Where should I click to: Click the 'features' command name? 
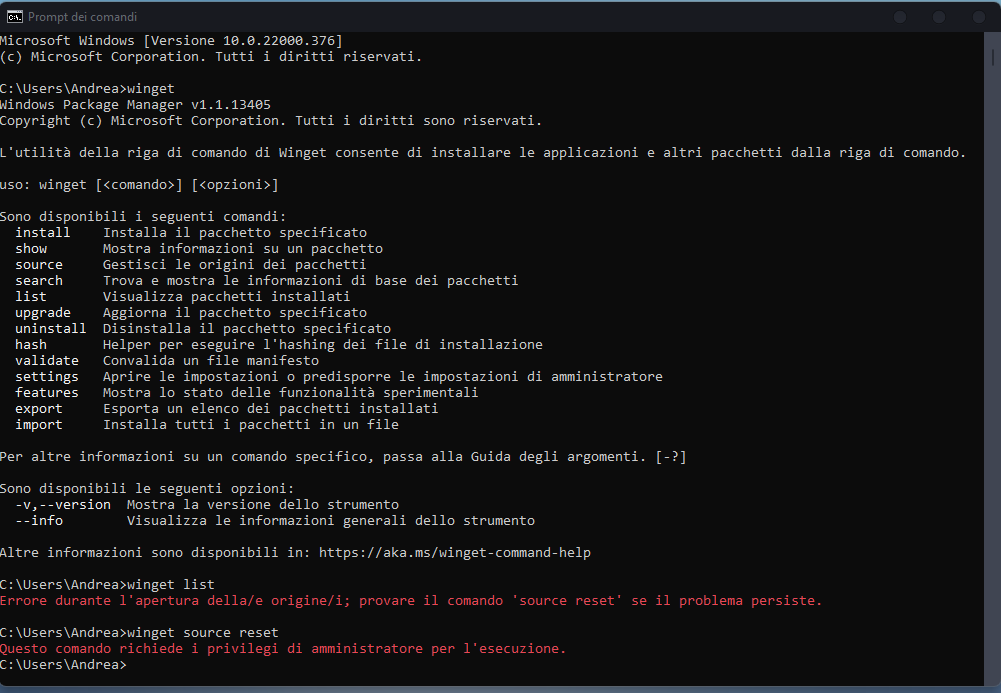(x=47, y=392)
